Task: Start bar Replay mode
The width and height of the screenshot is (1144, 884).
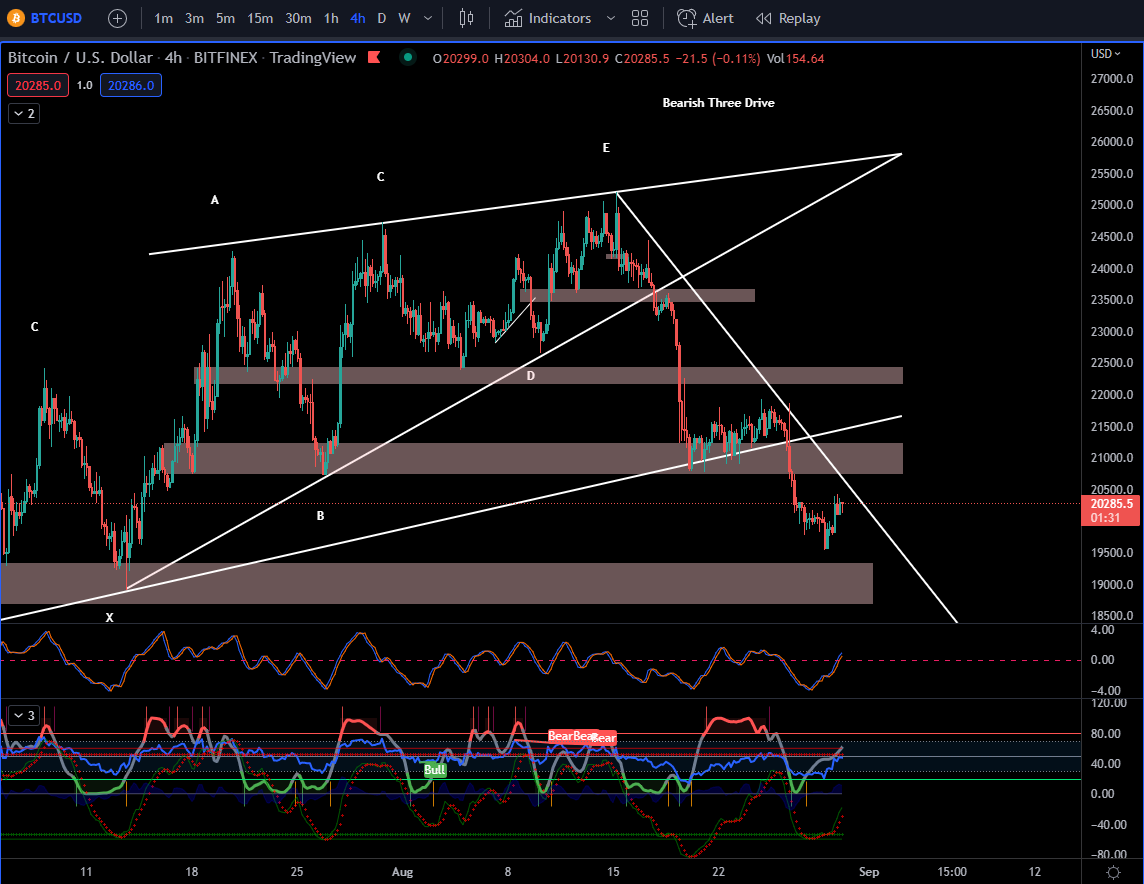Action: click(x=788, y=18)
